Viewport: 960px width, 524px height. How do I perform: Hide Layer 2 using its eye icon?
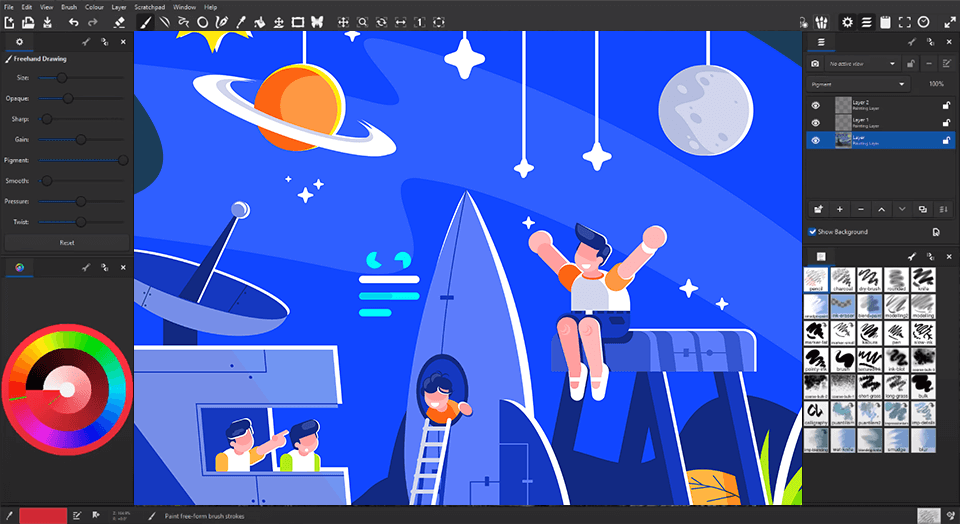pos(815,104)
